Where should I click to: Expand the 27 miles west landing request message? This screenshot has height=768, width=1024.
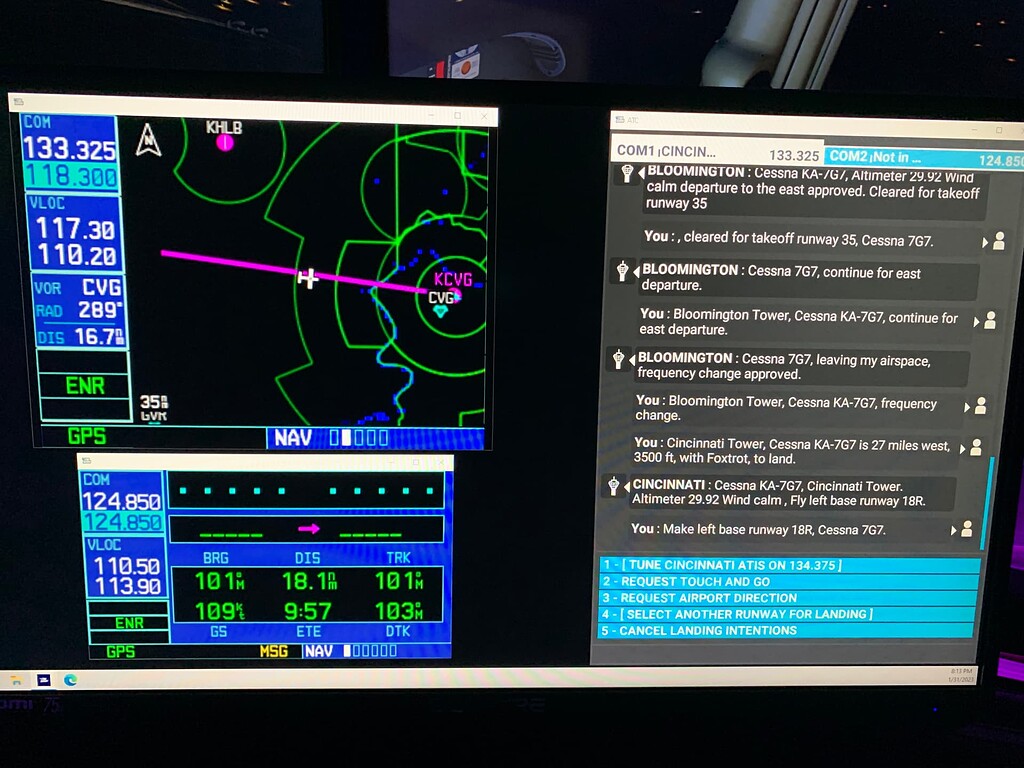790,453
